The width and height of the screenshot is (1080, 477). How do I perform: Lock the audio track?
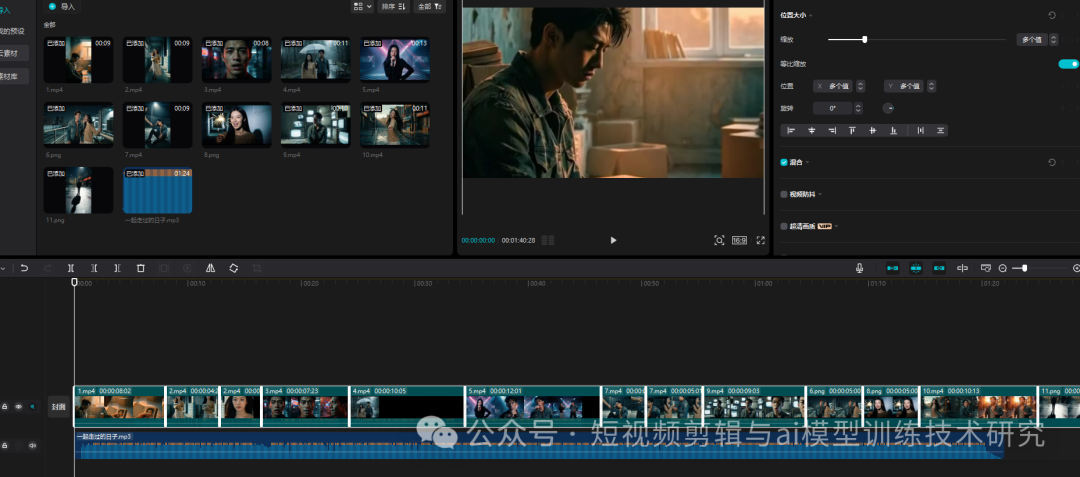tap(5, 445)
